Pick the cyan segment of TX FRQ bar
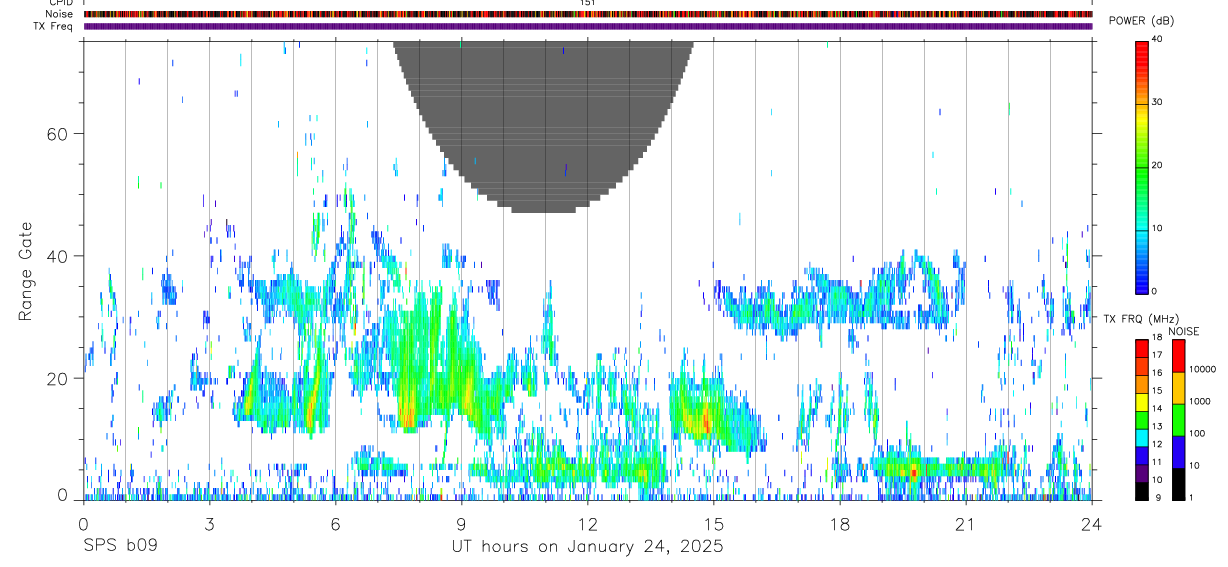Image resolution: width=1228 pixels, height=567 pixels. [x=1141, y=437]
